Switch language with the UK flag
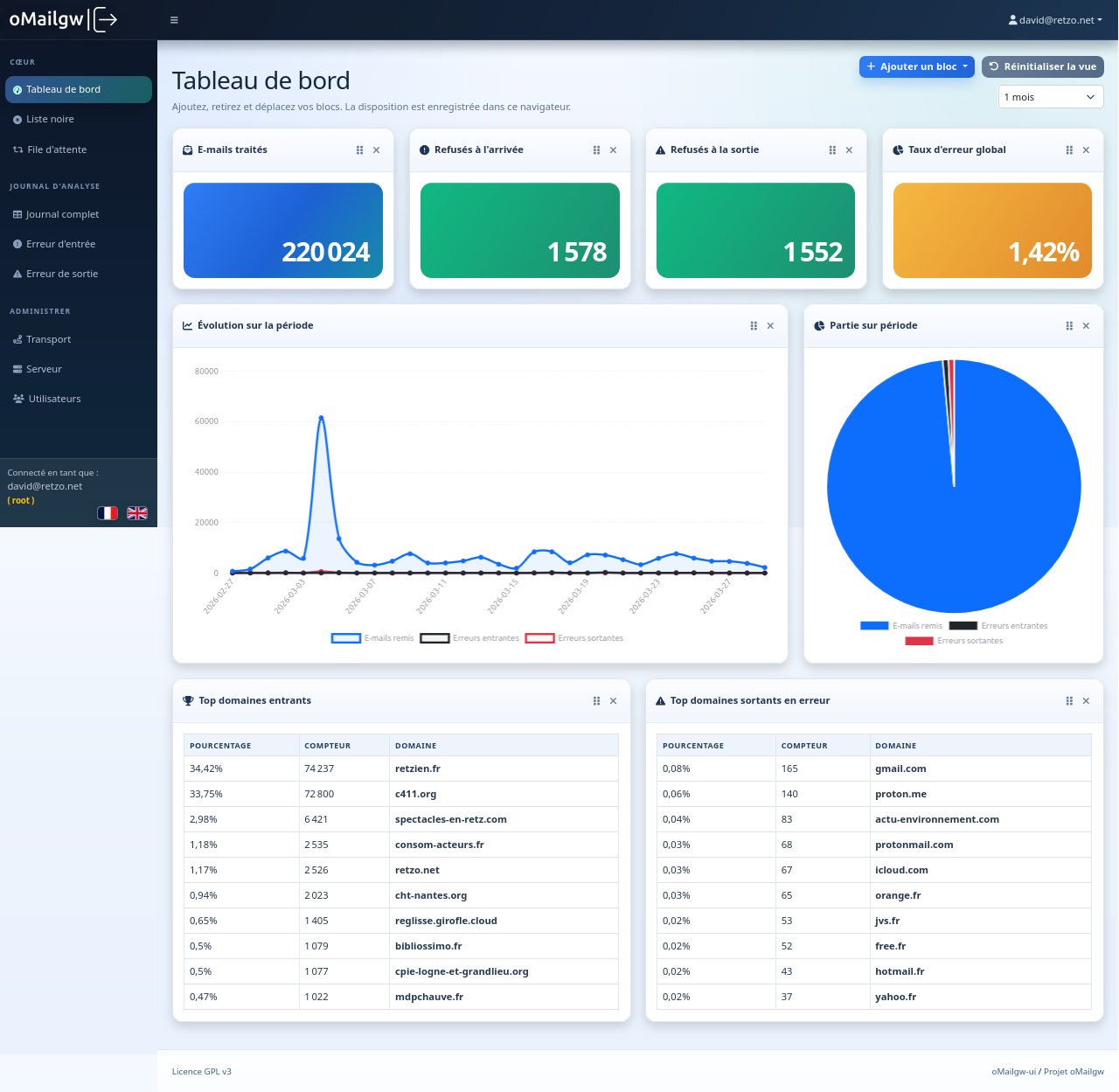The height and width of the screenshot is (1092, 1119). tap(137, 513)
